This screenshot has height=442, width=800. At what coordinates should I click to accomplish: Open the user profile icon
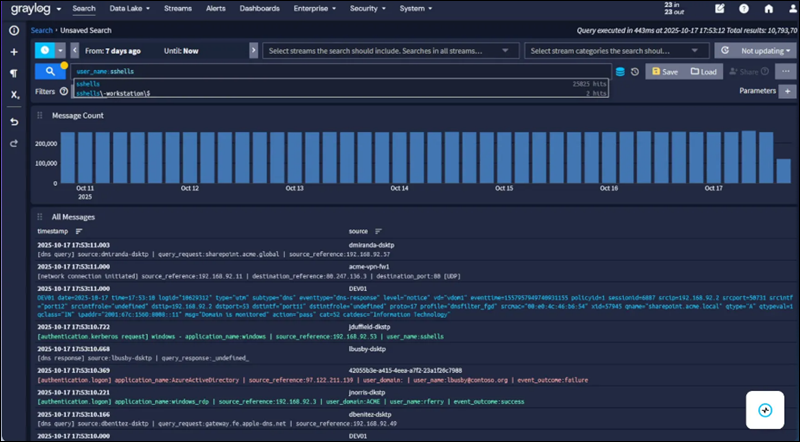coord(792,9)
